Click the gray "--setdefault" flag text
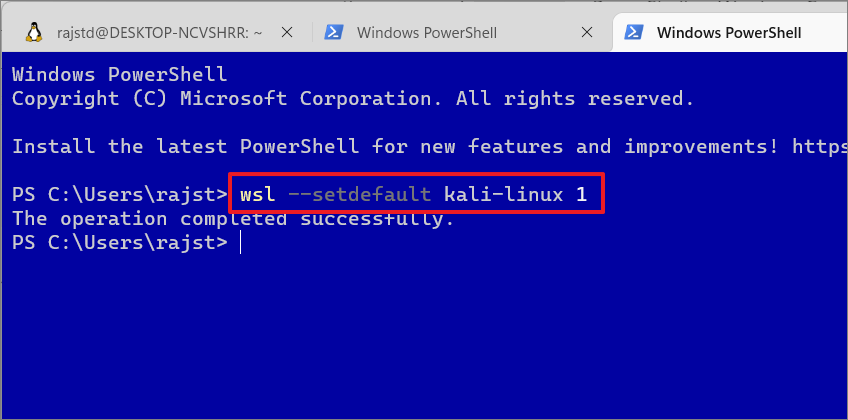This screenshot has height=420, width=848. (x=360, y=194)
